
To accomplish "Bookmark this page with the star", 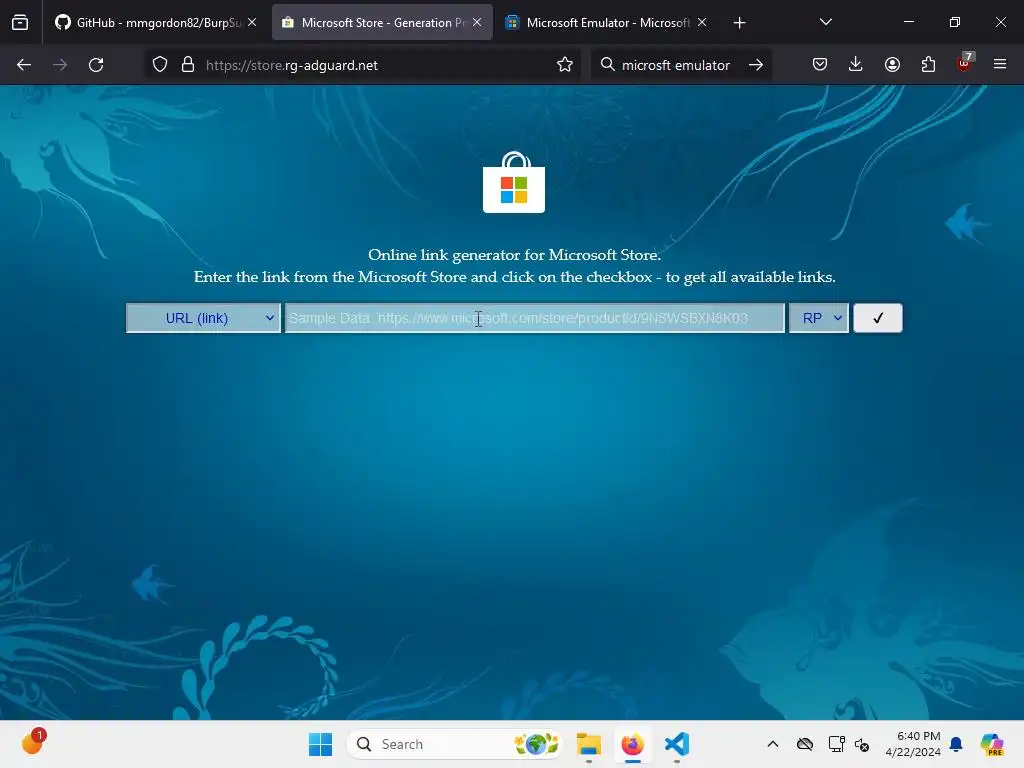I will pos(565,65).
